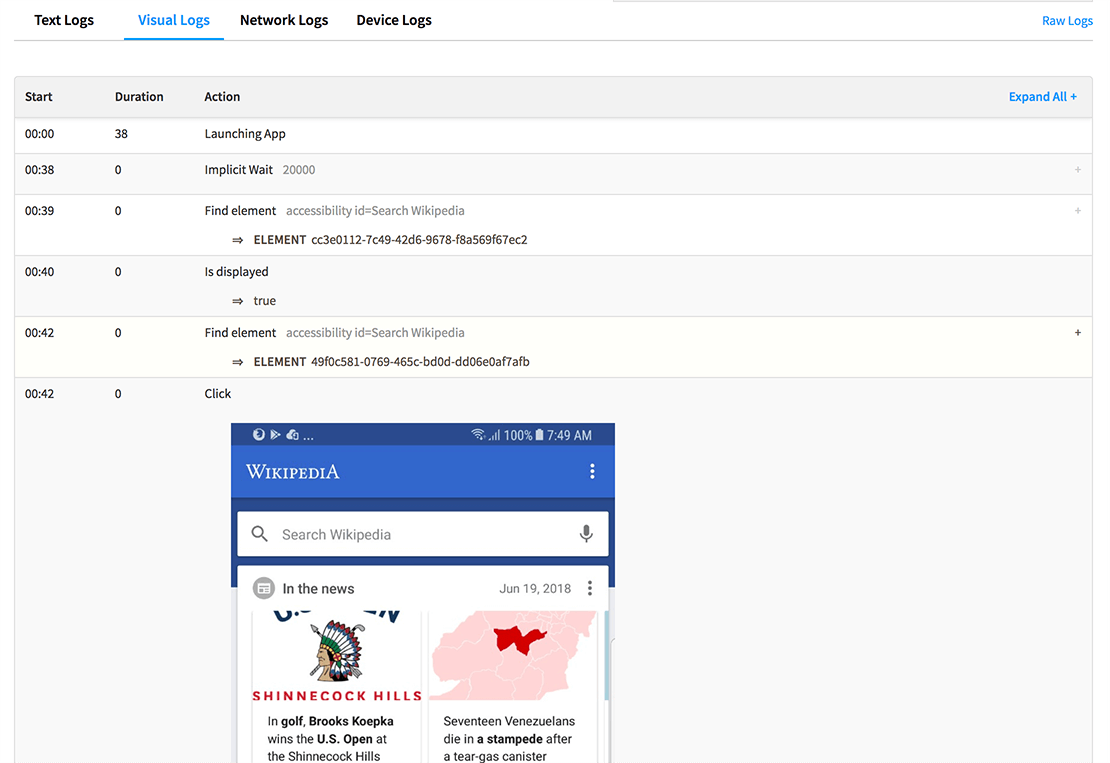
Task: Click the Jun 19, 2018 date text
Action: 534,588
